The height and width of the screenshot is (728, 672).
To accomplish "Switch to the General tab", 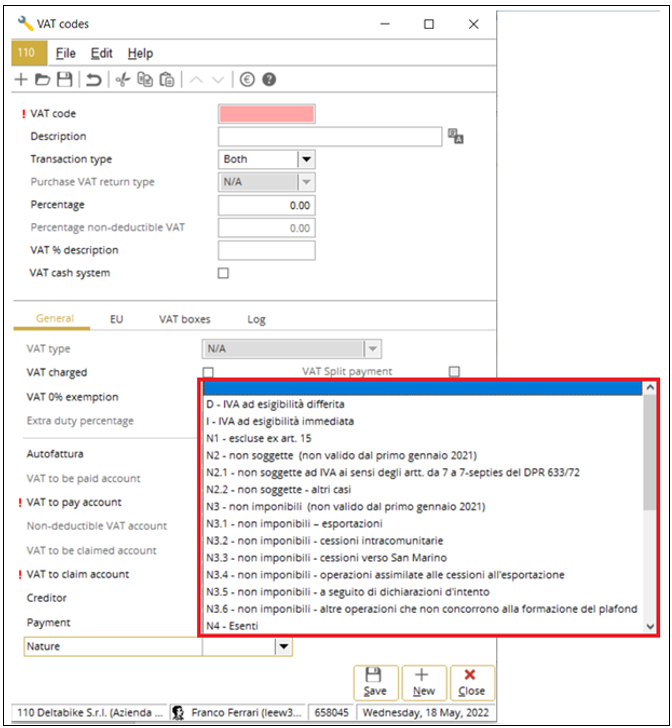I will click(55, 318).
